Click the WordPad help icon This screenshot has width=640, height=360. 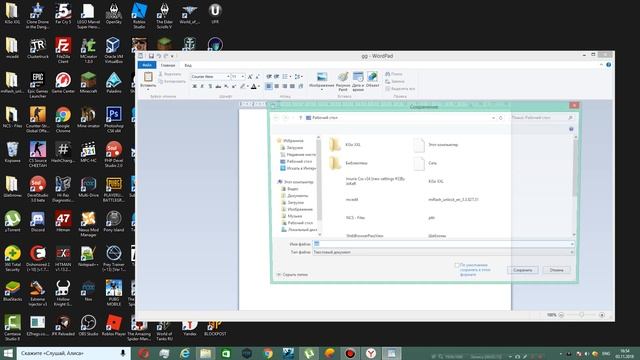609,65
